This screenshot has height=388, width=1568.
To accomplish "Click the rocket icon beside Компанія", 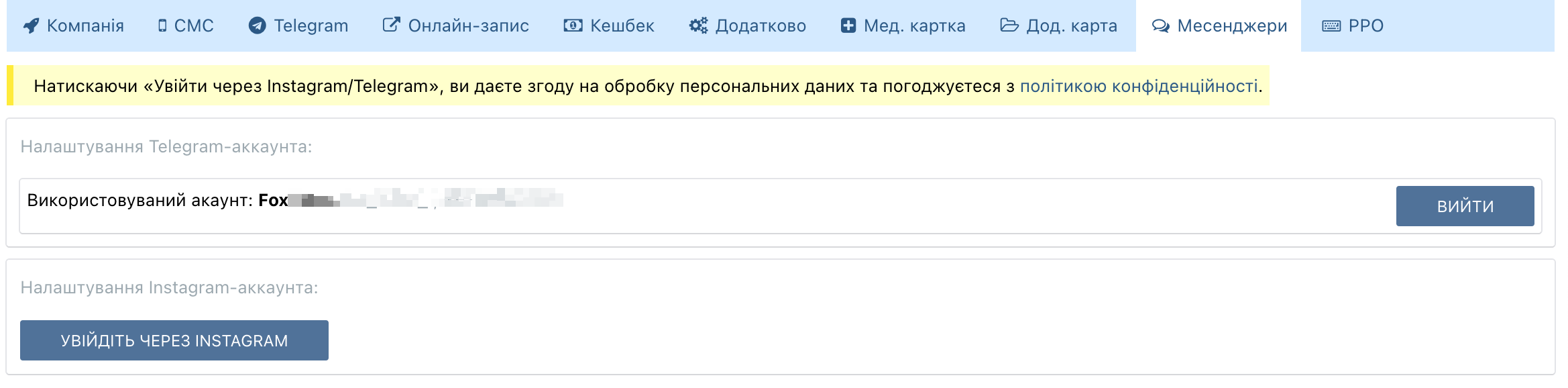I will coord(31,26).
